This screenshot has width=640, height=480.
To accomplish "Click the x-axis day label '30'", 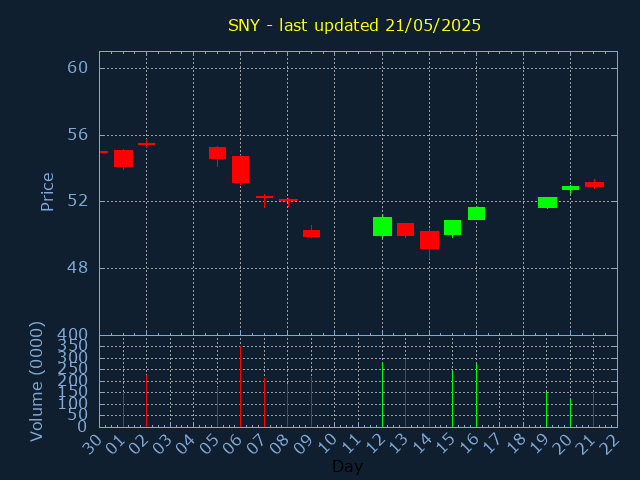I will click(92, 444).
